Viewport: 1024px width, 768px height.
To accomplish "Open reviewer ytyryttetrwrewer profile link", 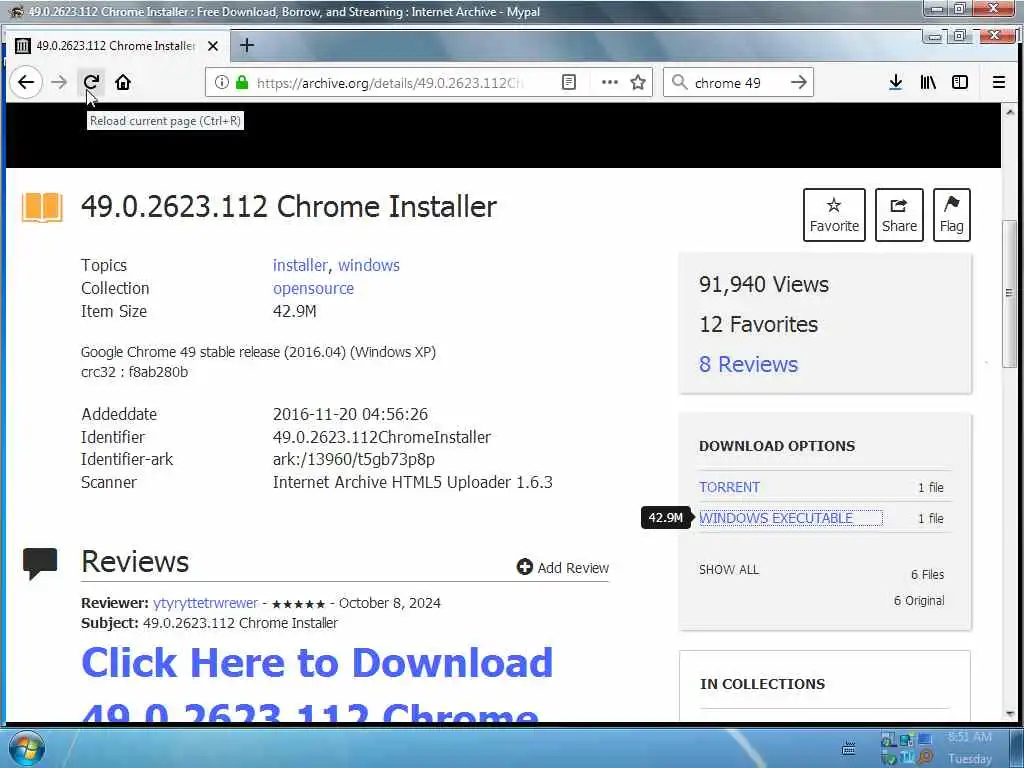I will [205, 603].
